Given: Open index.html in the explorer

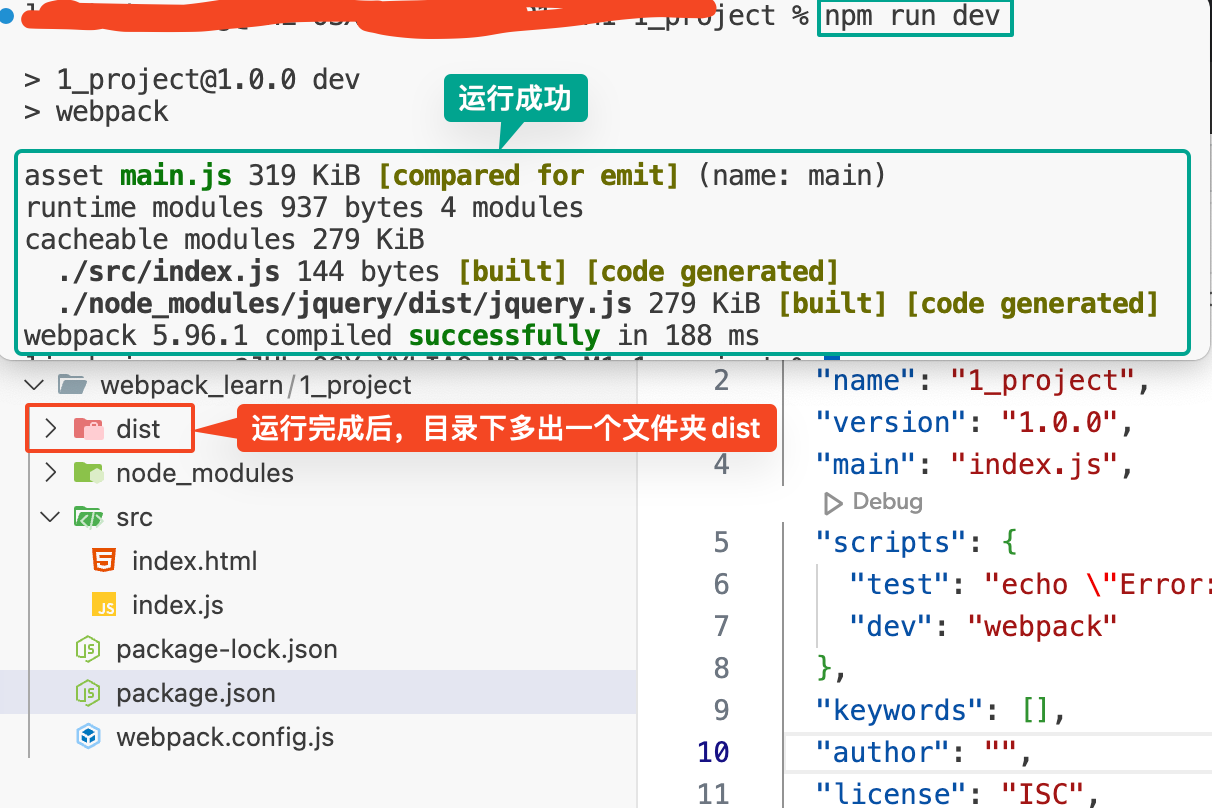Looking at the screenshot, I should click(x=194, y=561).
